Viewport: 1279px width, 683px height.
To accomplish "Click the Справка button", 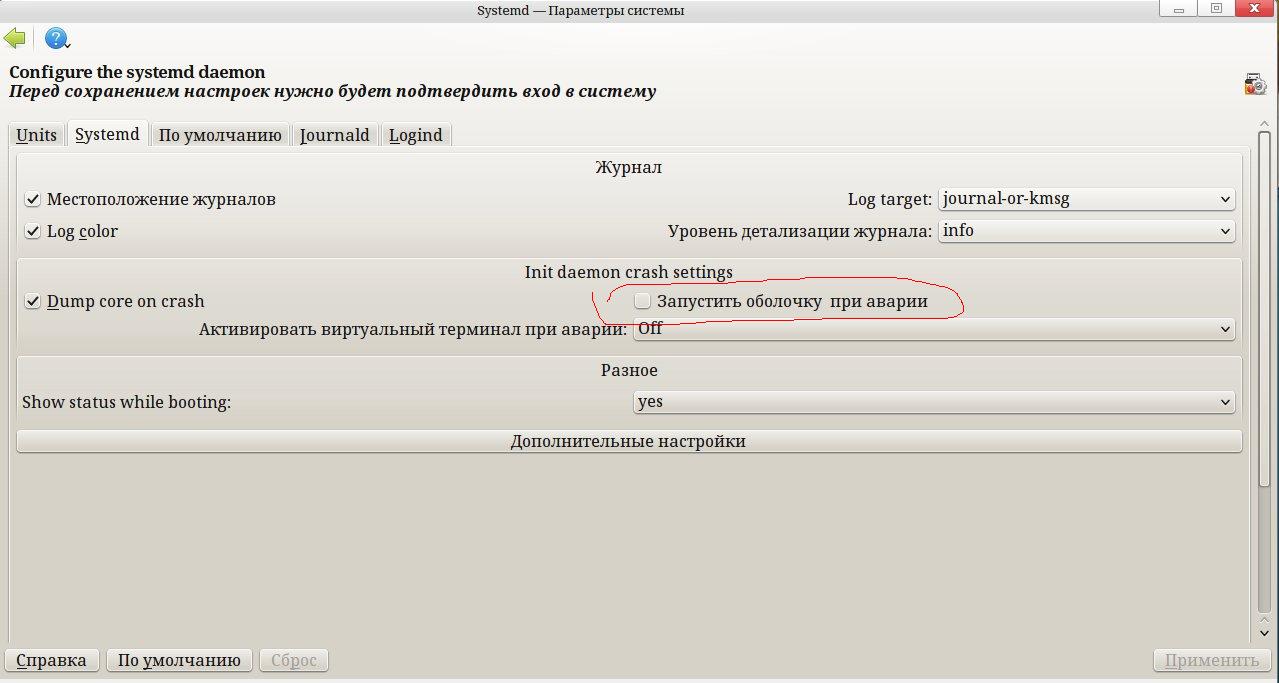I will [52, 660].
